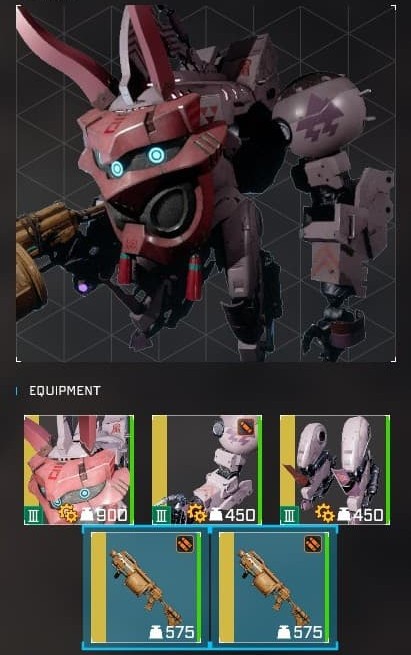Viewport: 411px width, 655px height.
Task: Click the tier III badge on the arm card
Action: pos(162,515)
